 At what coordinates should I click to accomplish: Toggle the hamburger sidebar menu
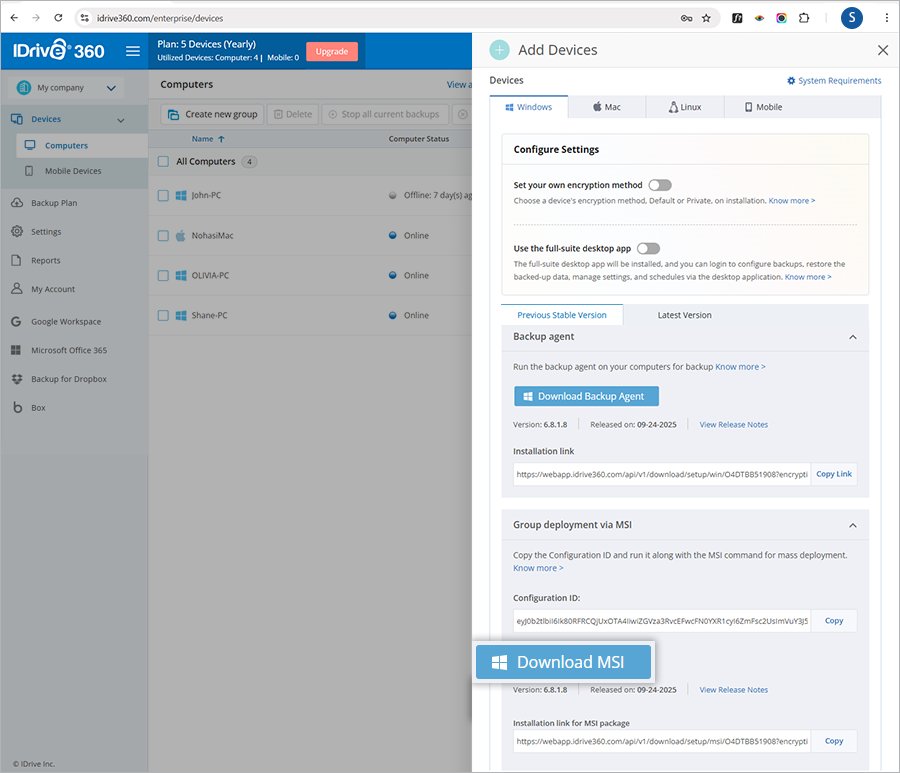pos(133,51)
